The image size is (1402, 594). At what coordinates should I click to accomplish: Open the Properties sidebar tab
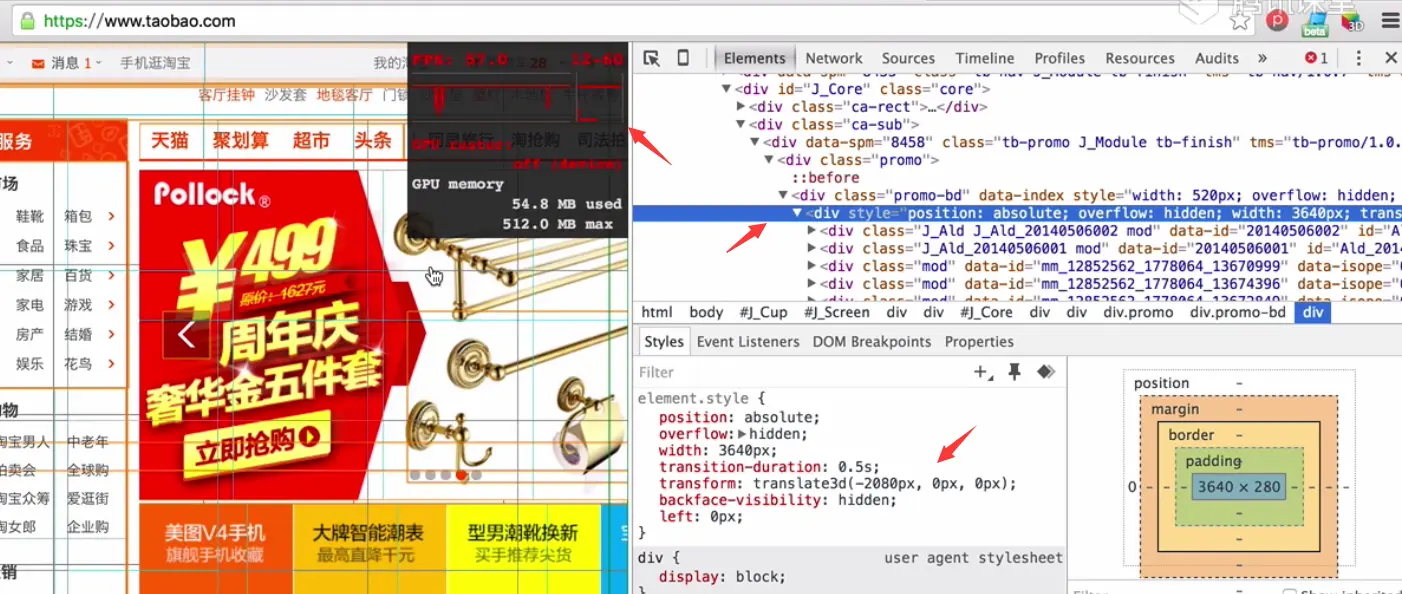click(979, 341)
